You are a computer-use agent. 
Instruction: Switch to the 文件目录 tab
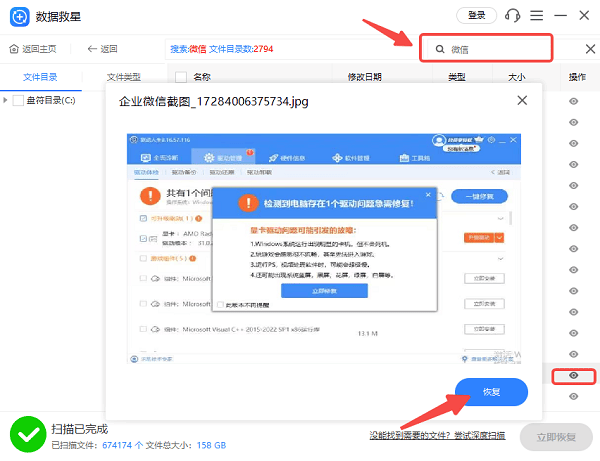(x=40, y=77)
